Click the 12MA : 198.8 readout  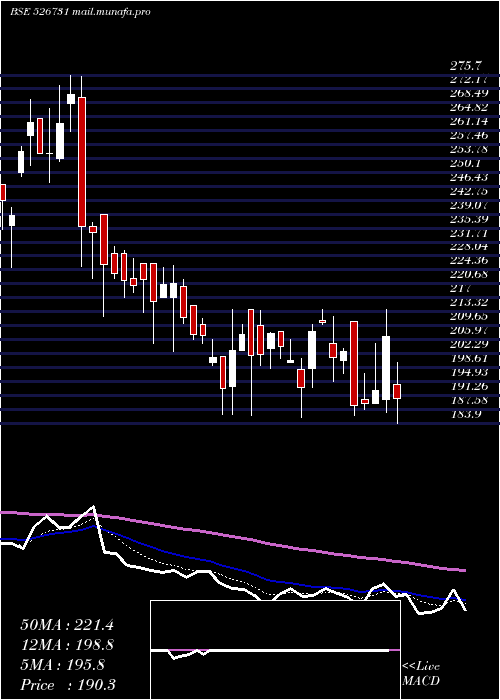67,645
